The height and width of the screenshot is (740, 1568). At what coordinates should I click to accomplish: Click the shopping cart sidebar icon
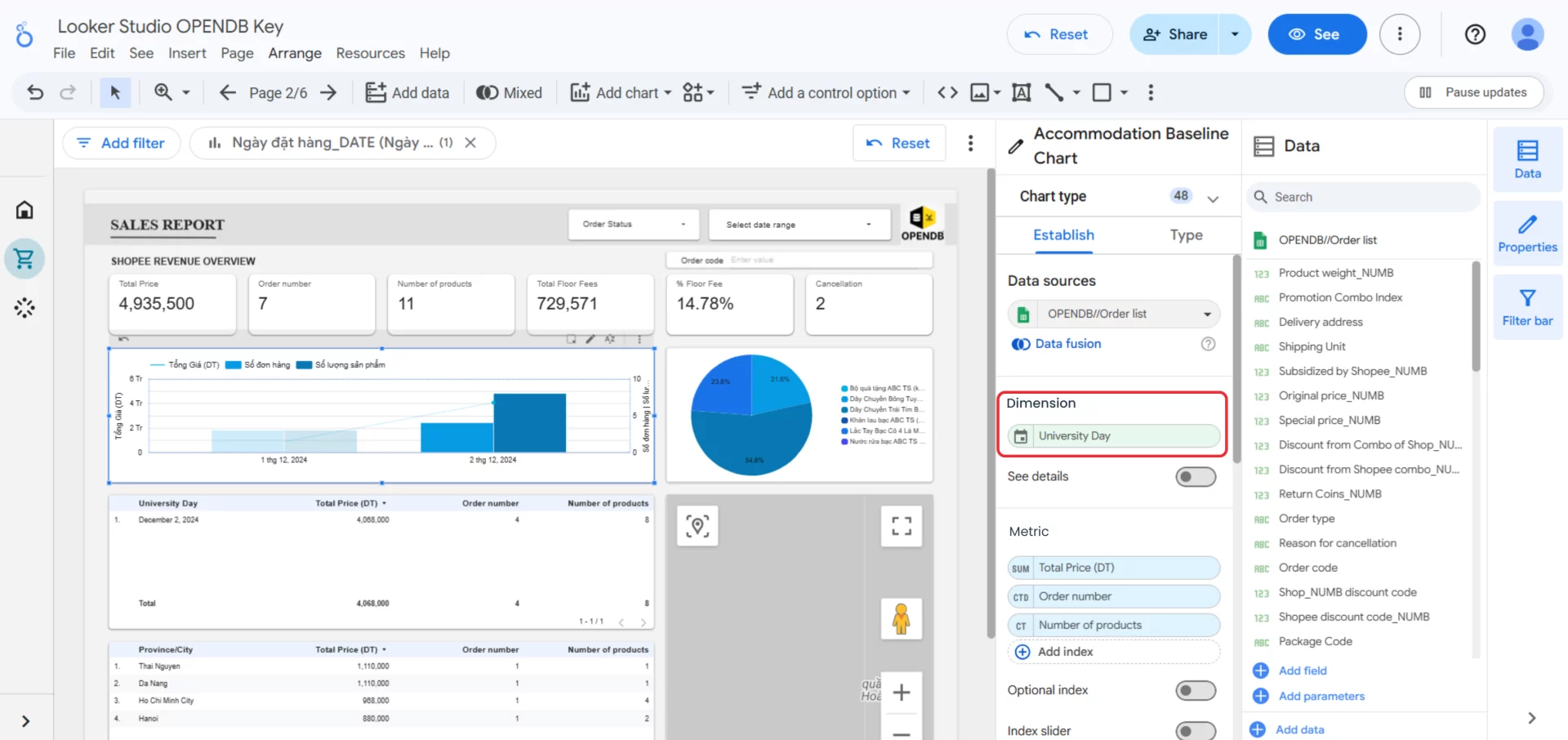tap(24, 259)
